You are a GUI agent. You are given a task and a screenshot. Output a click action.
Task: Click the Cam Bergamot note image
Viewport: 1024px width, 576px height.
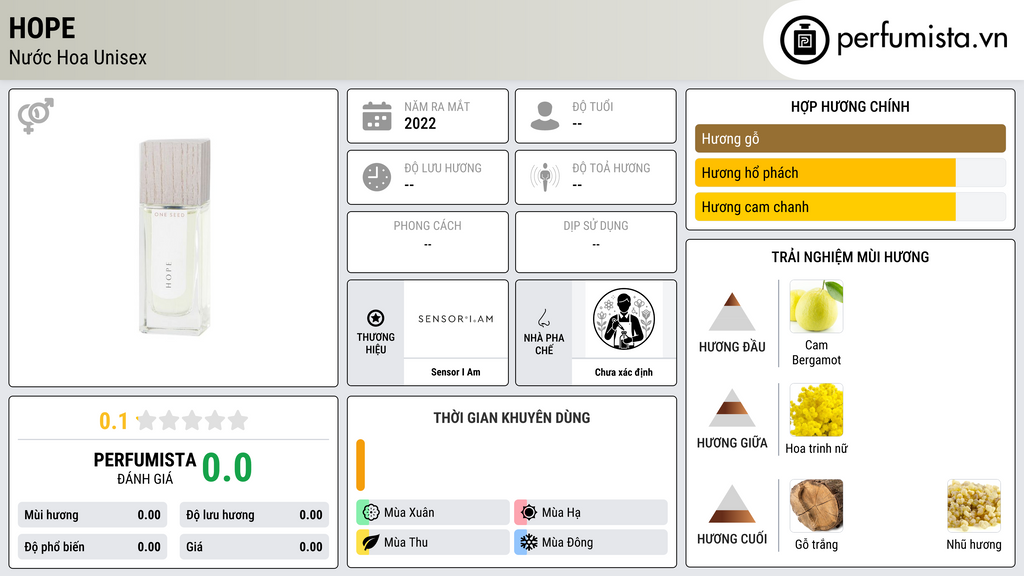point(816,306)
